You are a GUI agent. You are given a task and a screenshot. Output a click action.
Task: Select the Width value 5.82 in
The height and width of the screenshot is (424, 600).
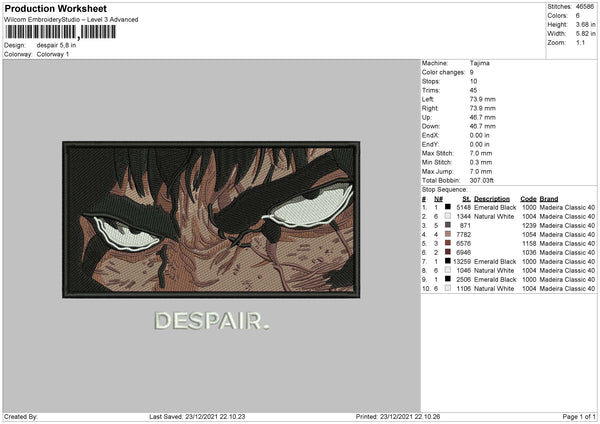[585, 34]
